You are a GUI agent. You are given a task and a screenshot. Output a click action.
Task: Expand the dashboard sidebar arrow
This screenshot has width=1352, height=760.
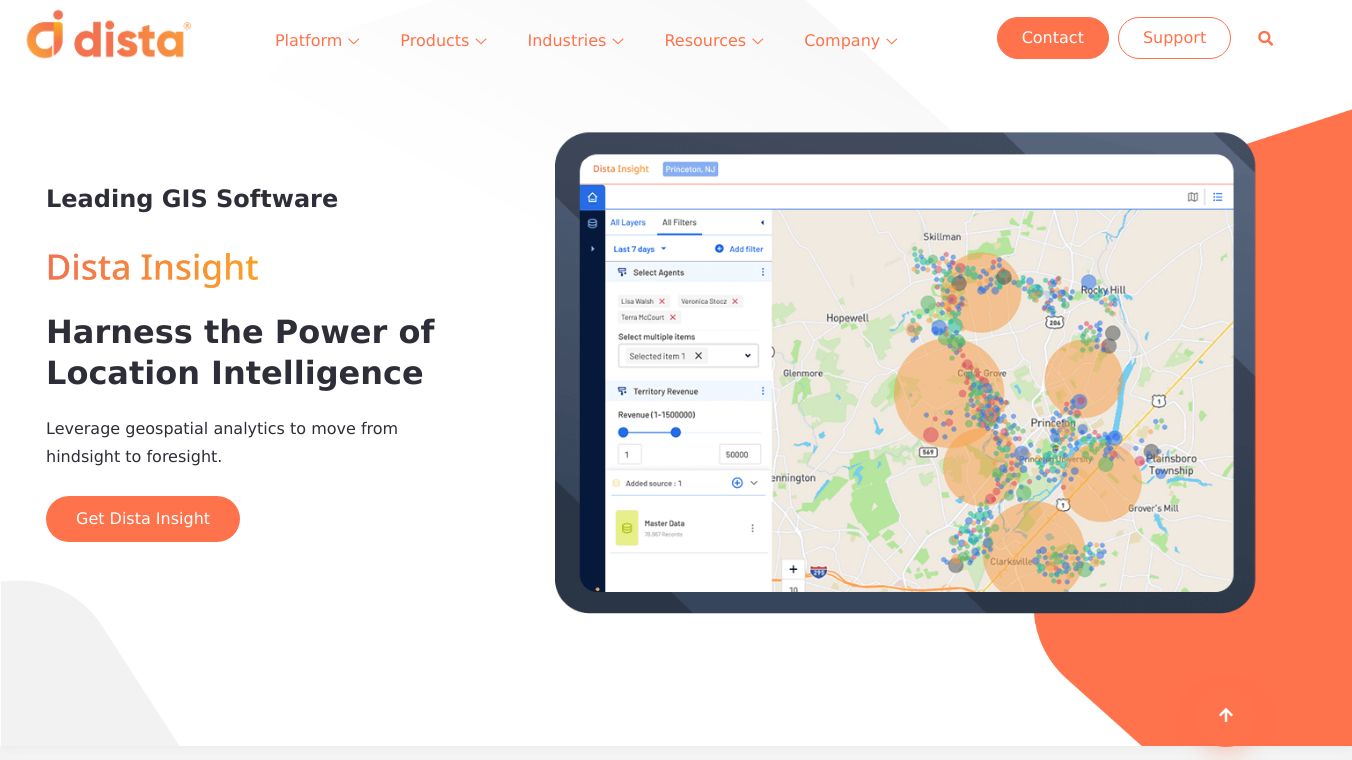click(592, 248)
